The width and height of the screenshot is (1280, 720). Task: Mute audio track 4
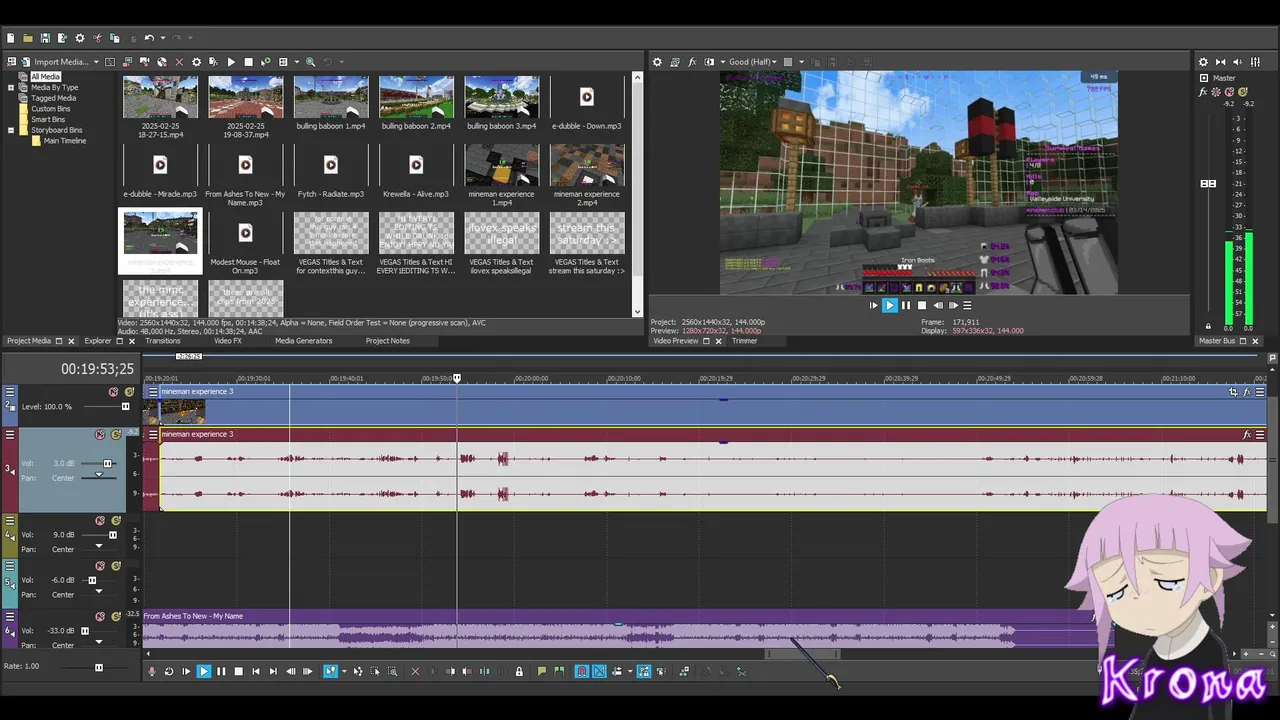[100, 521]
